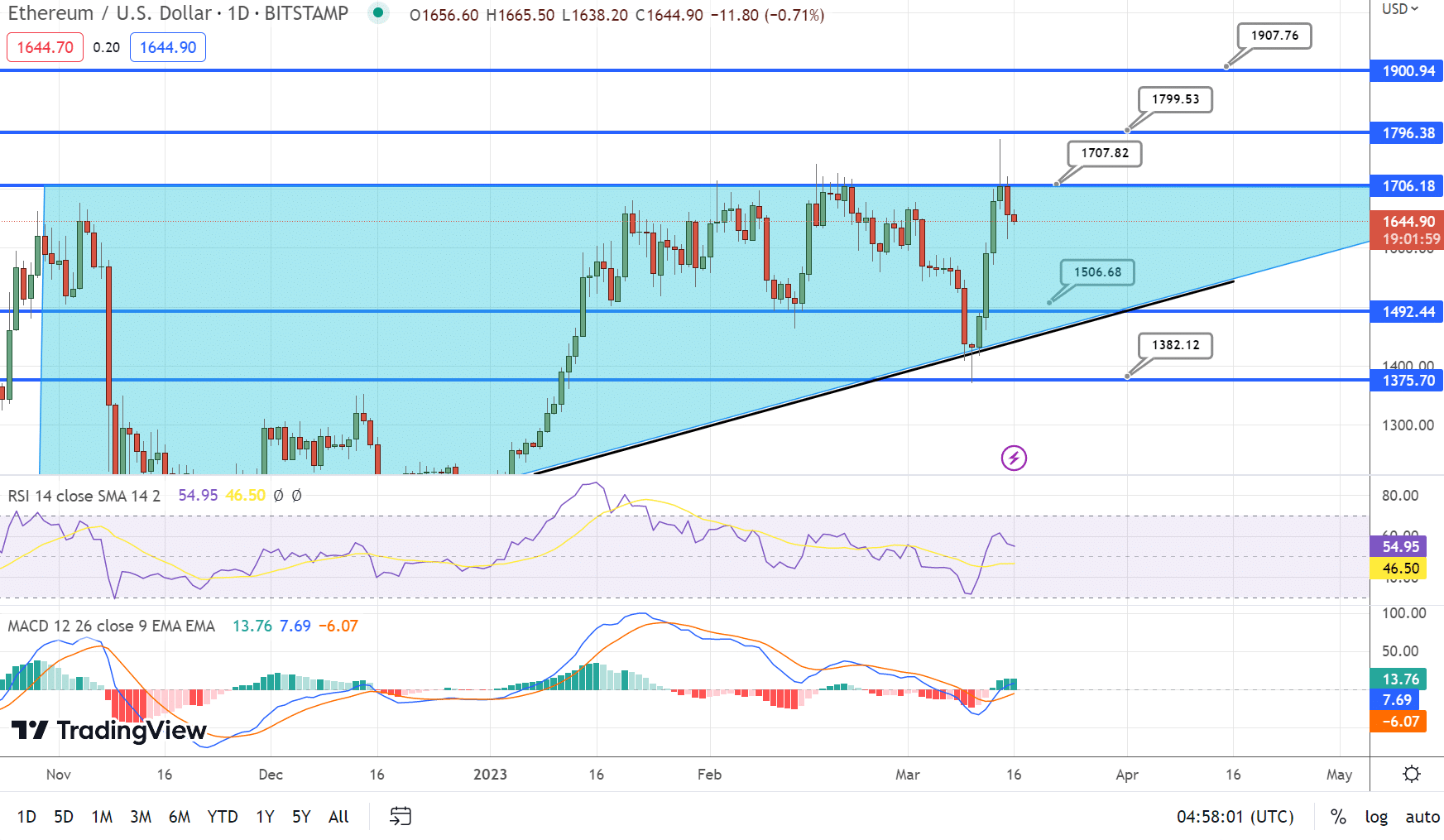Click the 1900.94 horizontal line price label
This screenshot has width=1444, height=840.
1407,71
